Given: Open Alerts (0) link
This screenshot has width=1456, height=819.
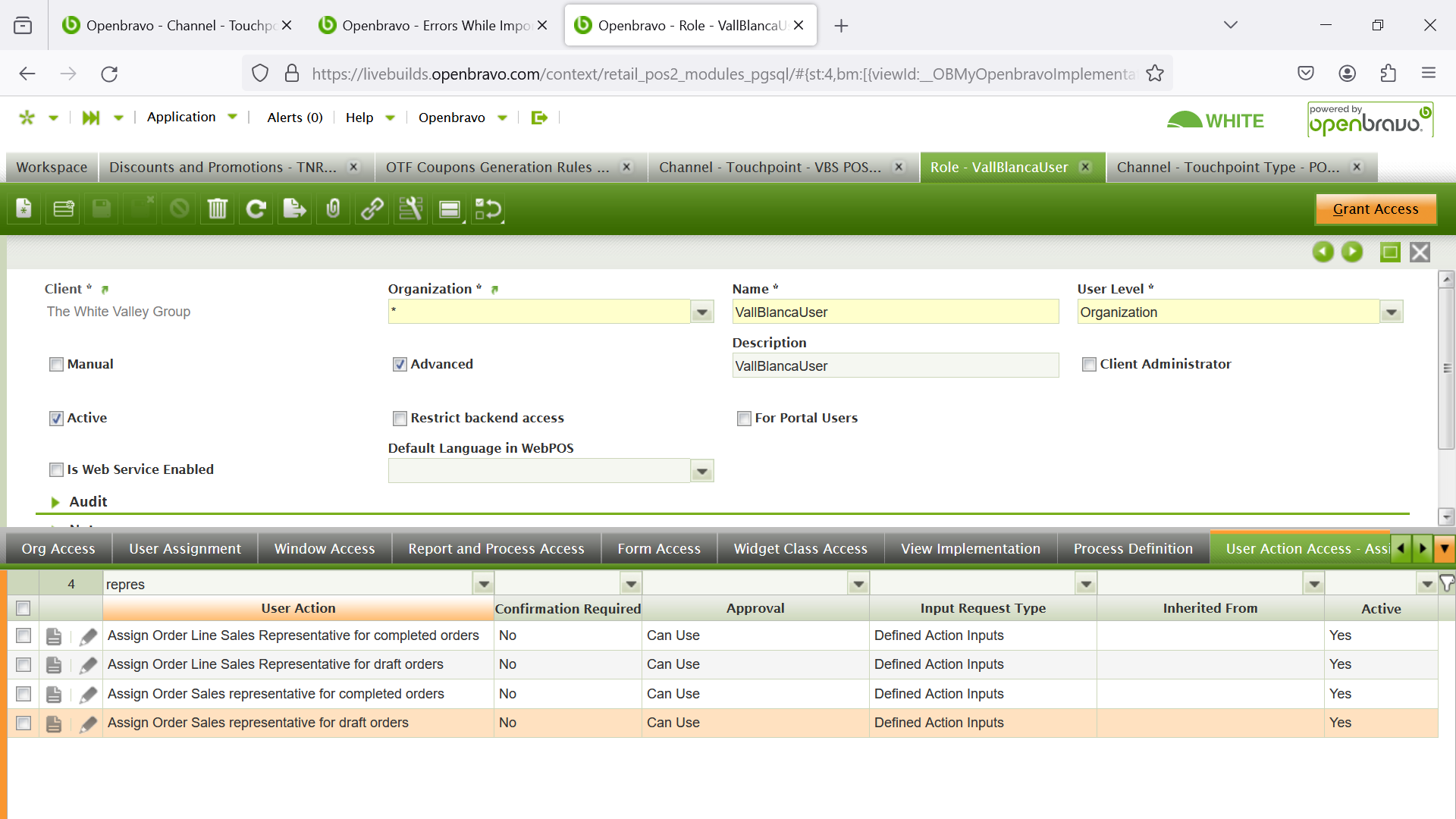Looking at the screenshot, I should coord(294,118).
